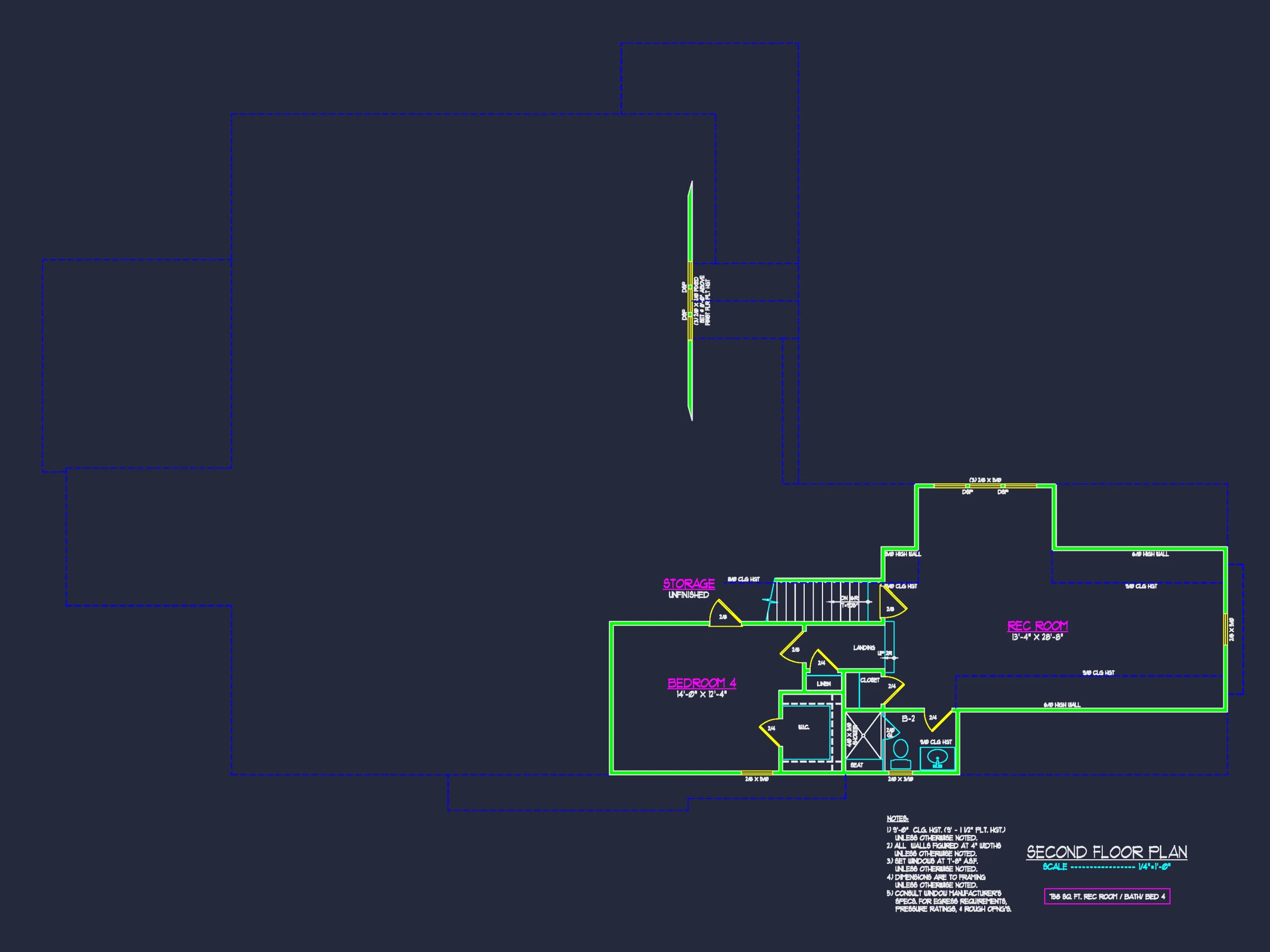Select the 14'-0" X 12'-4" bedroom dimension

(701, 694)
